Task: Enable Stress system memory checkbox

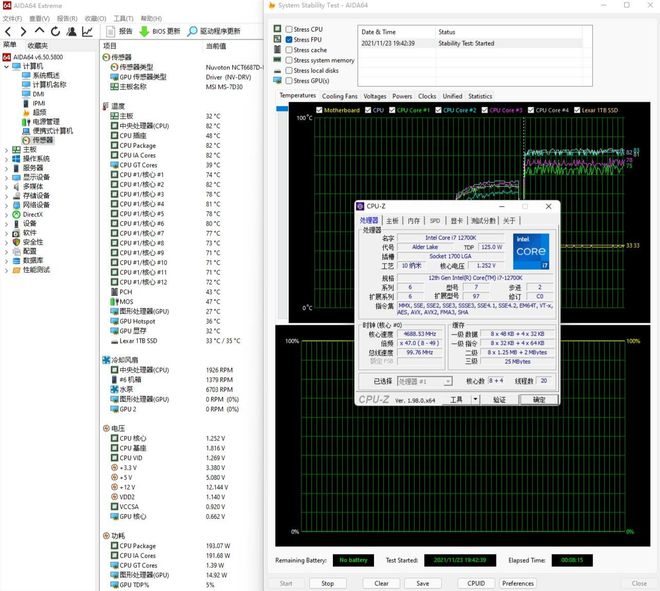Action: tap(289, 60)
